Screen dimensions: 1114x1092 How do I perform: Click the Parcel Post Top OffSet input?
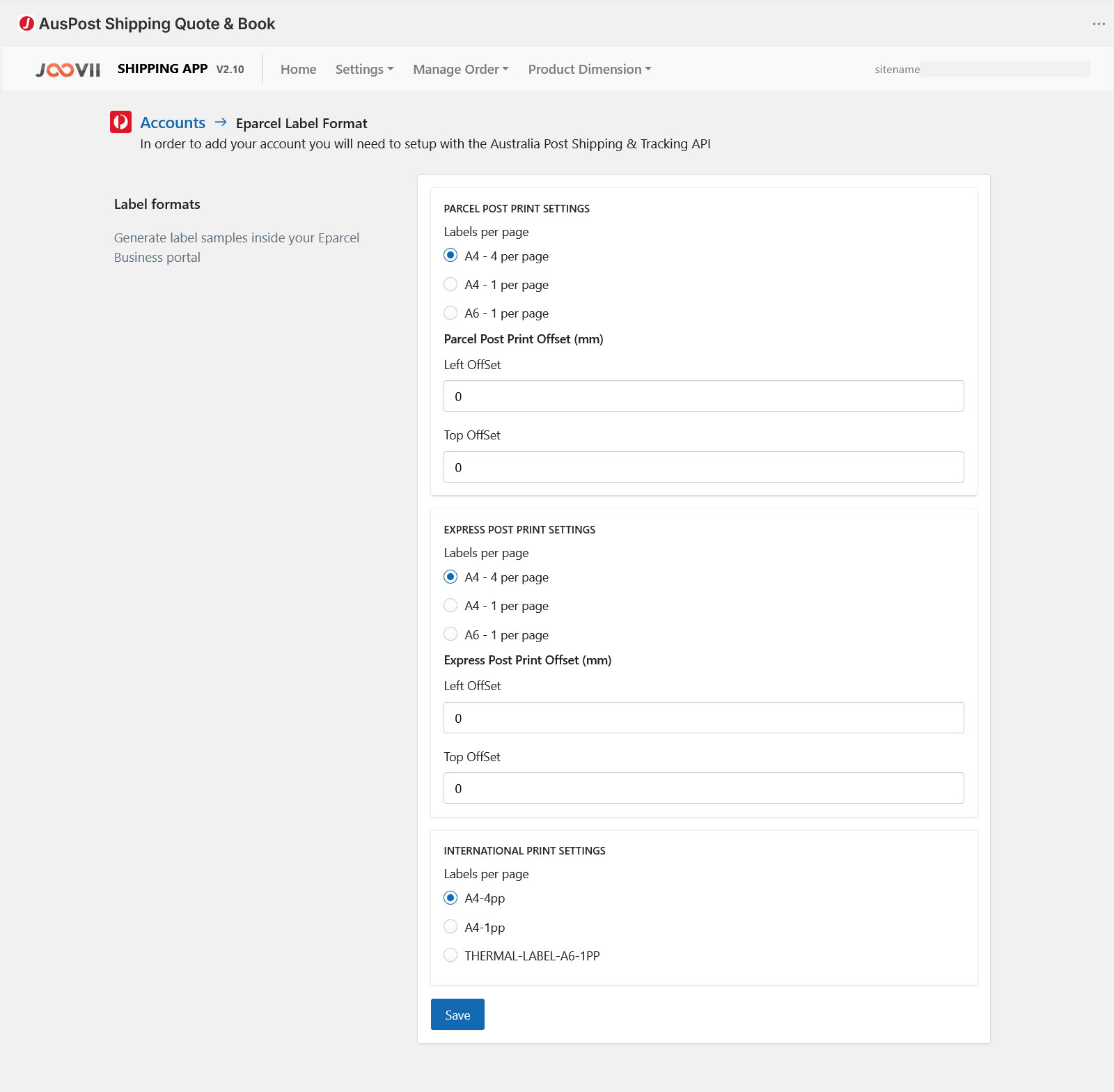tap(703, 467)
